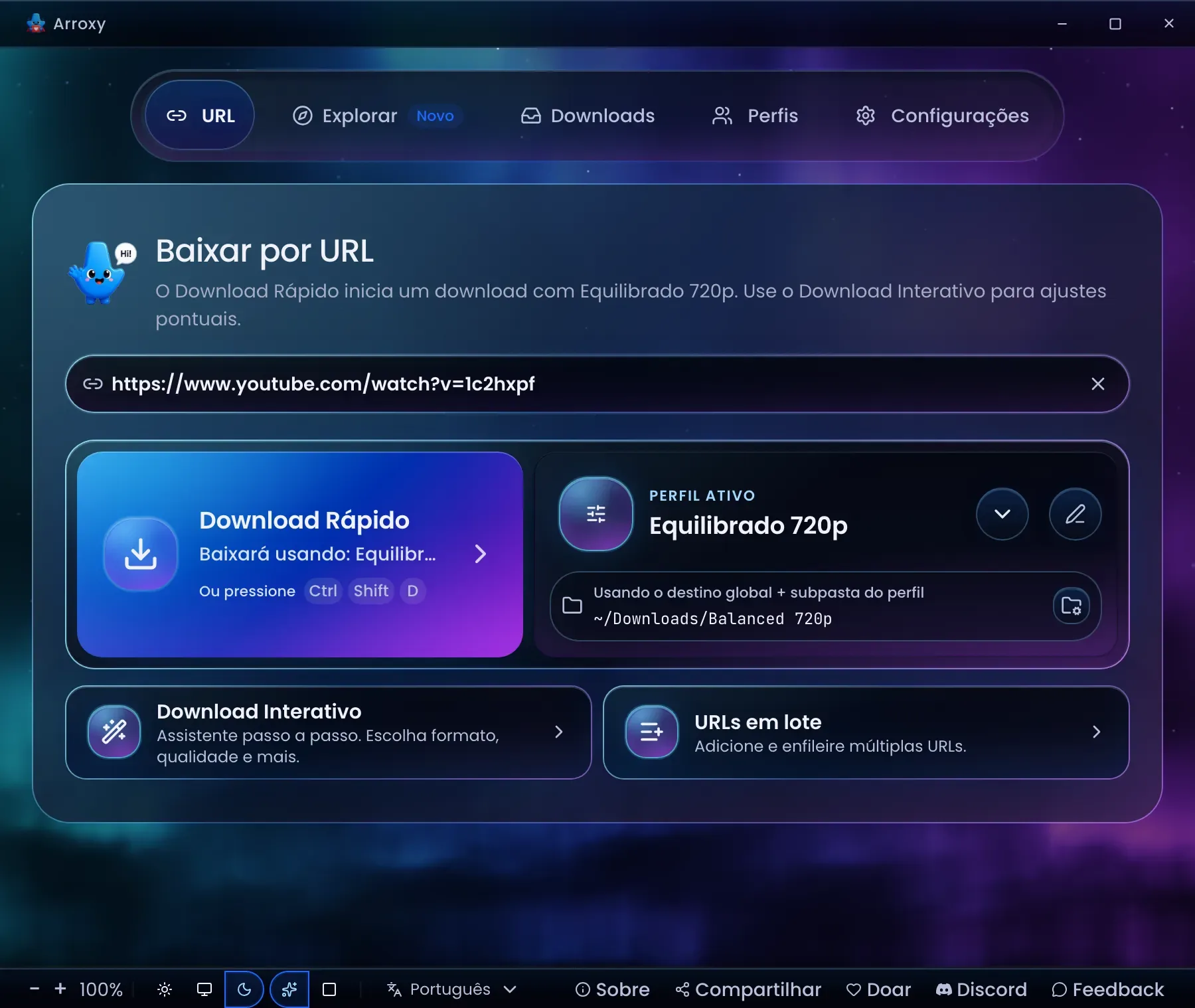1195x1008 pixels.
Task: Expand the active profile dropdown chevron
Action: (1002, 513)
